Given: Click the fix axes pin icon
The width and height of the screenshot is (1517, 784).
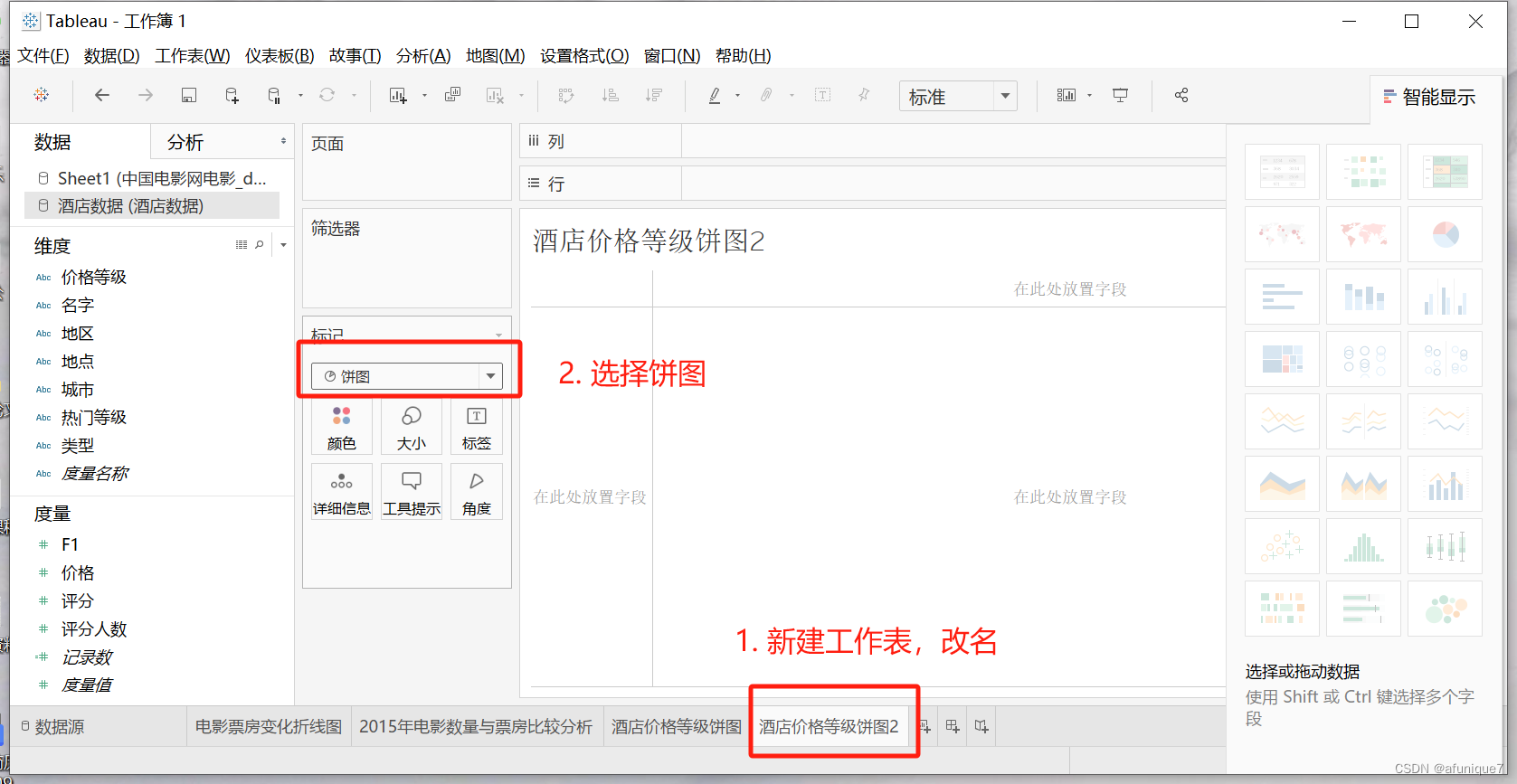Looking at the screenshot, I should [864, 95].
